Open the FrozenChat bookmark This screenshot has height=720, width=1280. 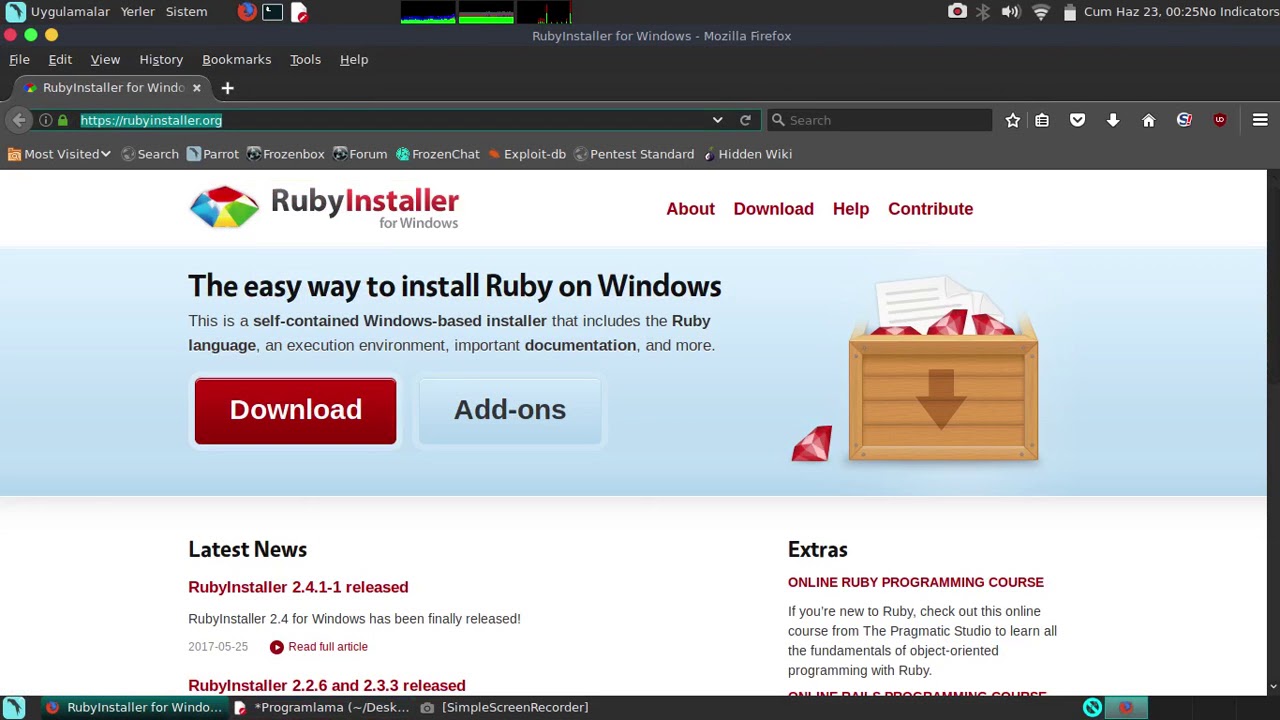click(438, 154)
